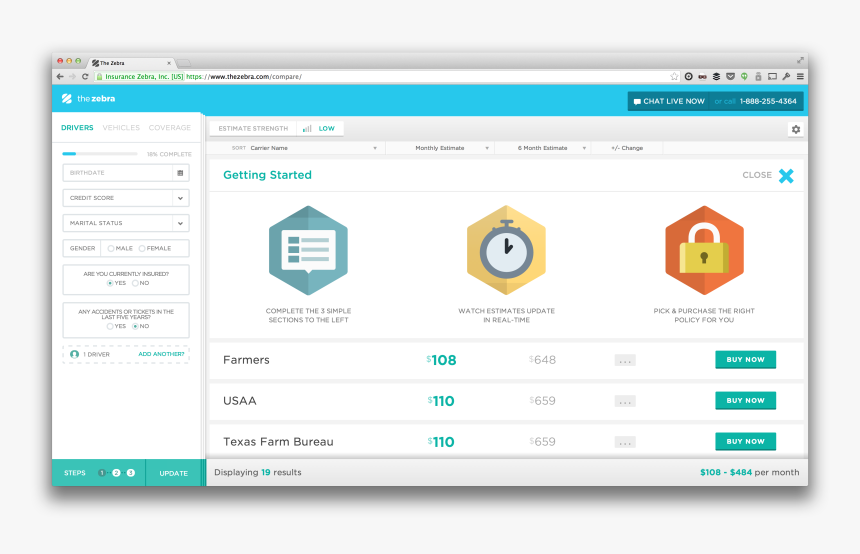Click the USAA row ellipsis change icon

click(625, 402)
